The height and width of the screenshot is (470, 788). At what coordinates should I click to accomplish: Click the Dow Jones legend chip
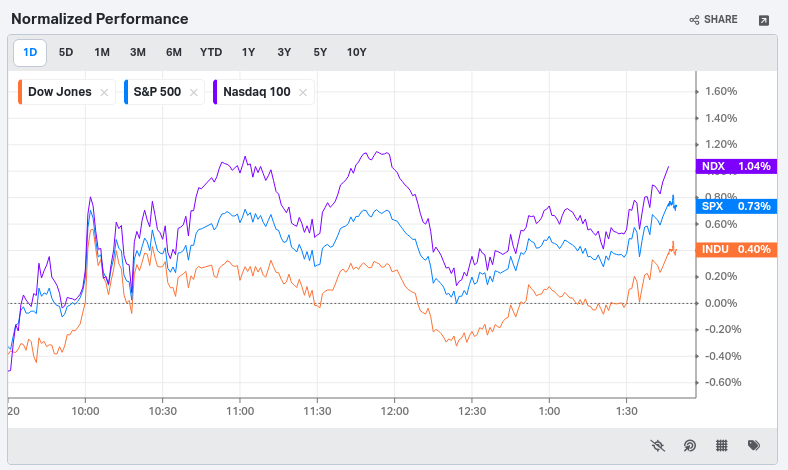(60, 92)
